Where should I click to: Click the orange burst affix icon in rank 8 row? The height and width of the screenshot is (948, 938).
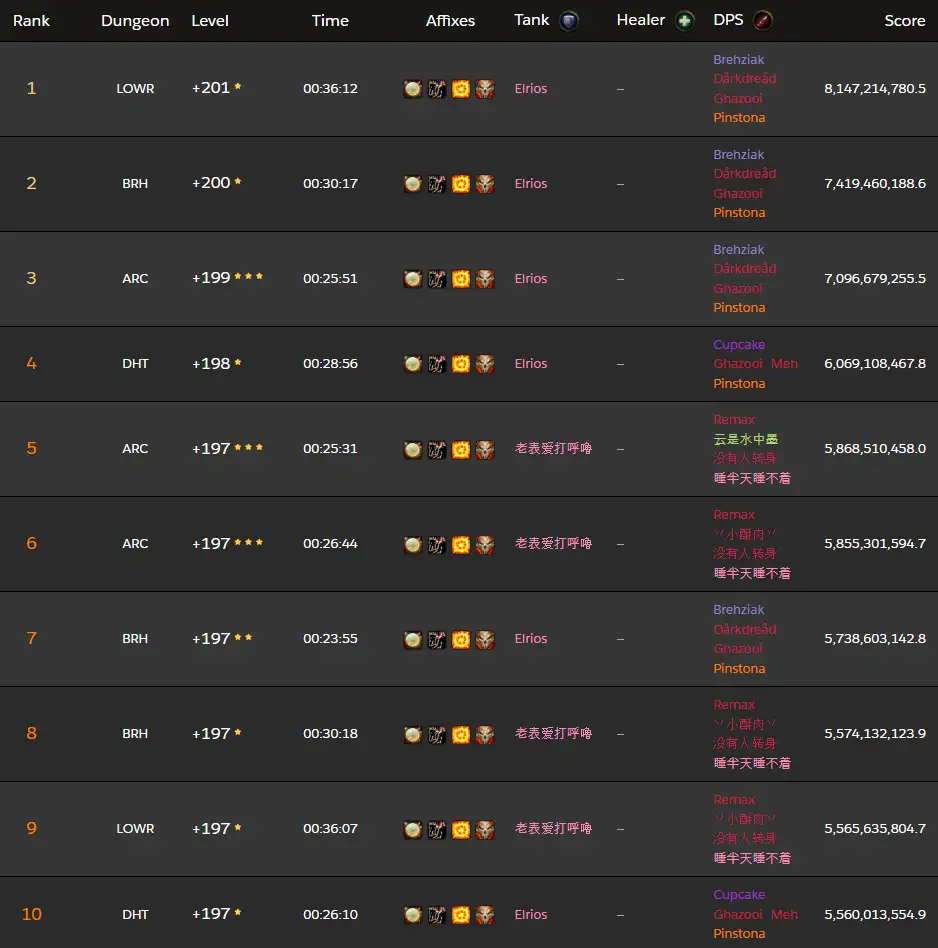[461, 734]
